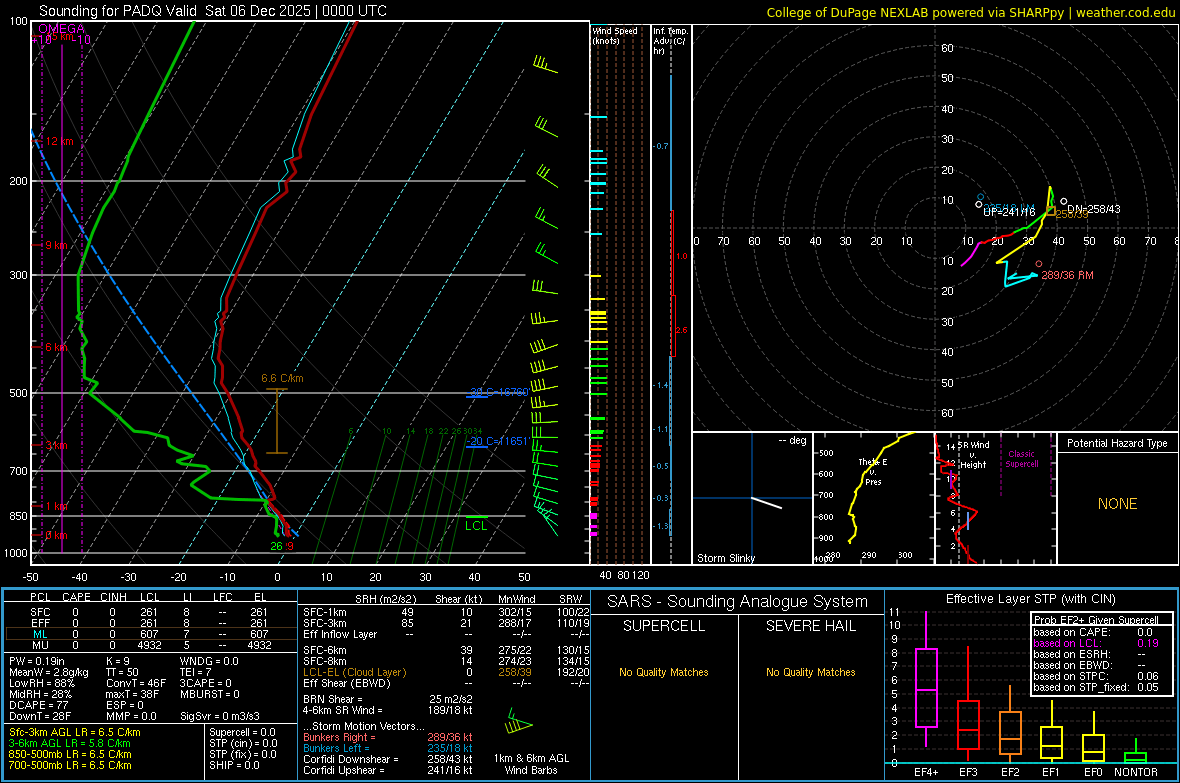Click the OMEGA label
1180x783 pixels.
tap(62, 29)
